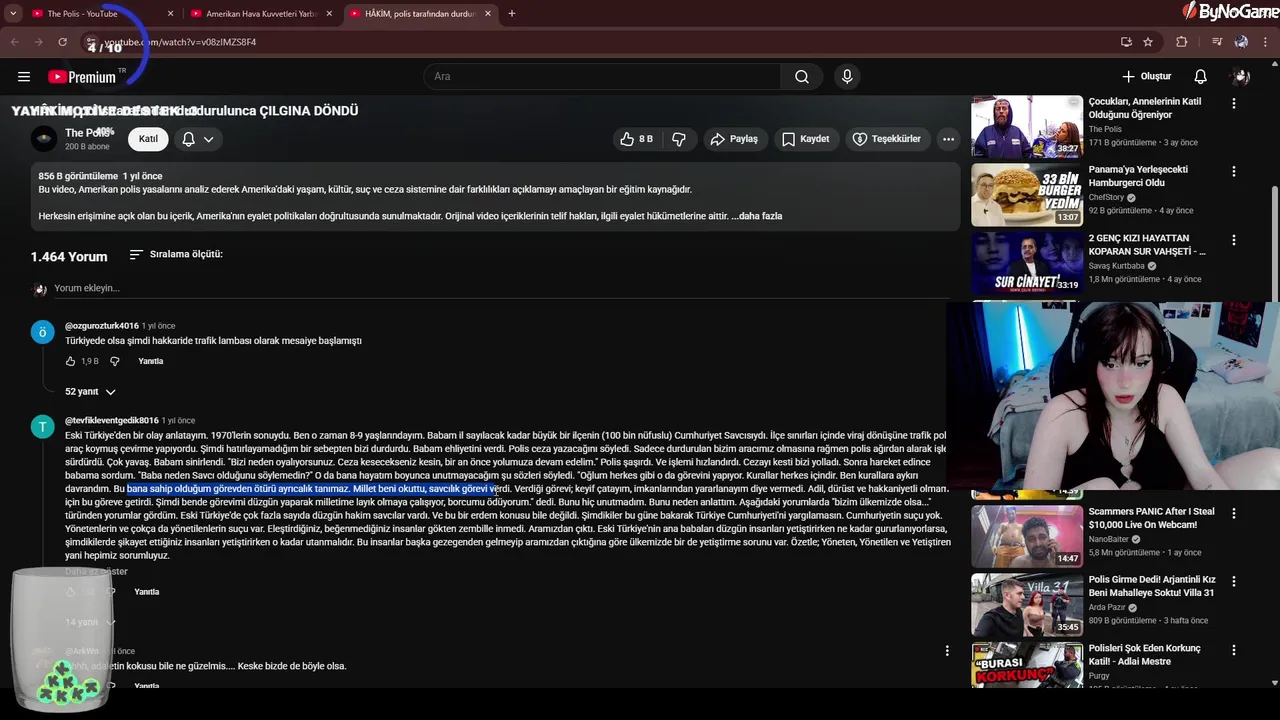The width and height of the screenshot is (1280, 720).
Task: Open options for 2 Genç Kızı video
Action: (x=1233, y=240)
